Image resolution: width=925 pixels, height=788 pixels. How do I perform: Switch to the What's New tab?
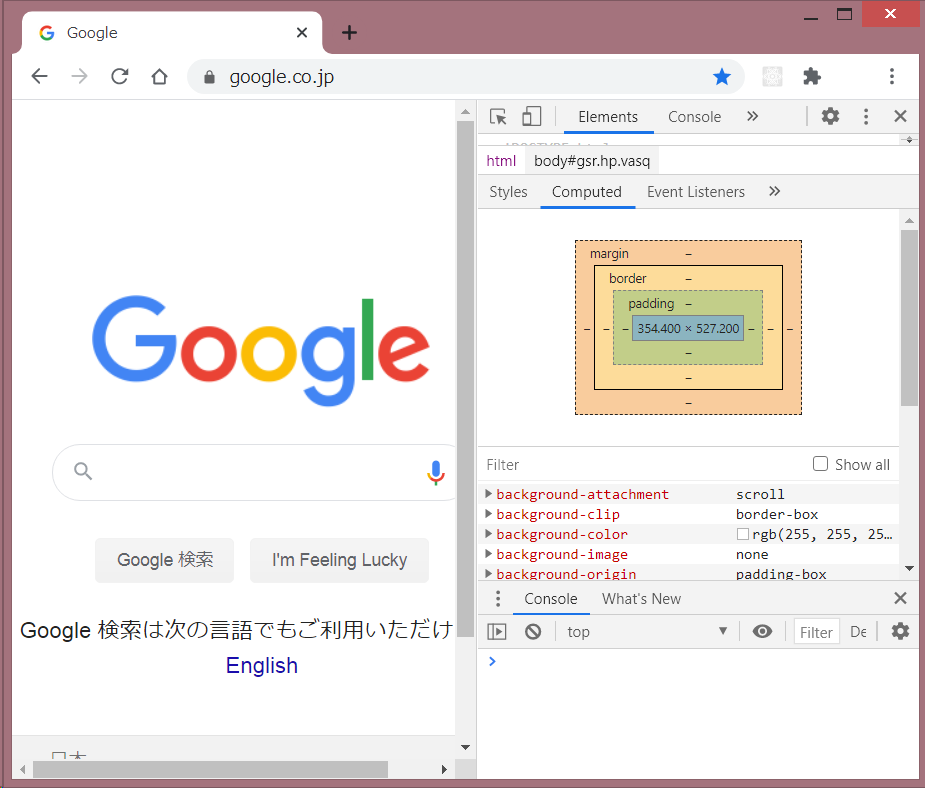tap(641, 599)
